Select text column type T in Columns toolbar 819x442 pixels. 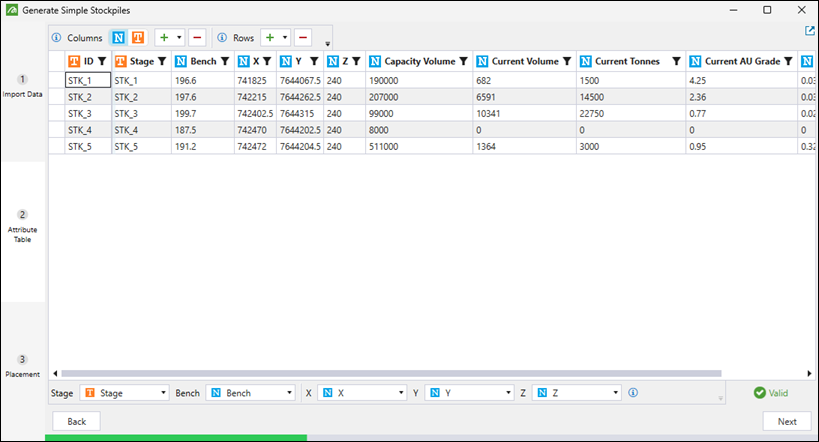[x=137, y=38]
